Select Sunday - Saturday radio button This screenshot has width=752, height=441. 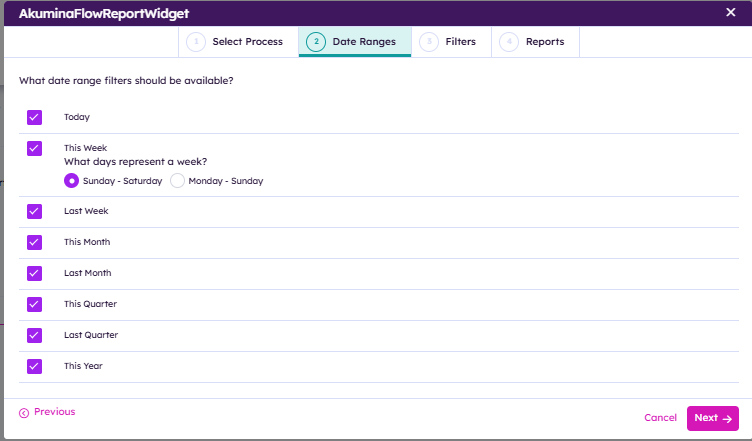71,181
